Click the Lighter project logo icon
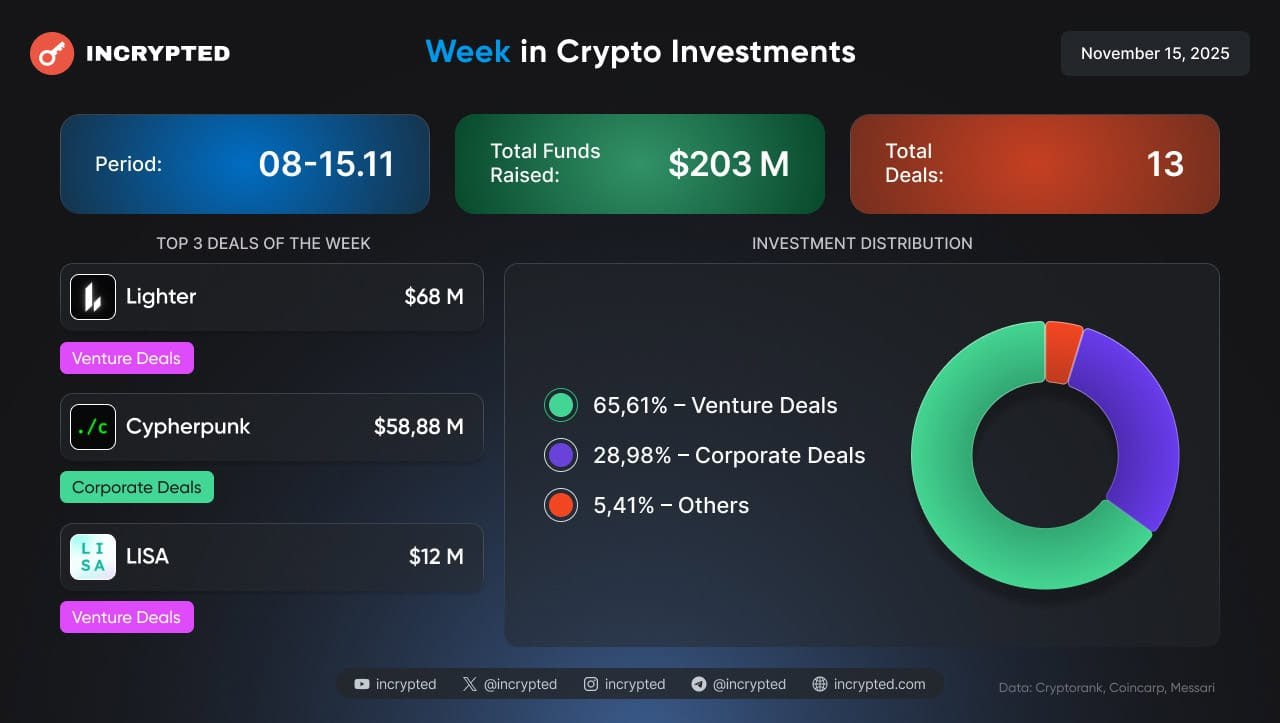The image size is (1280, 723). pos(93,297)
